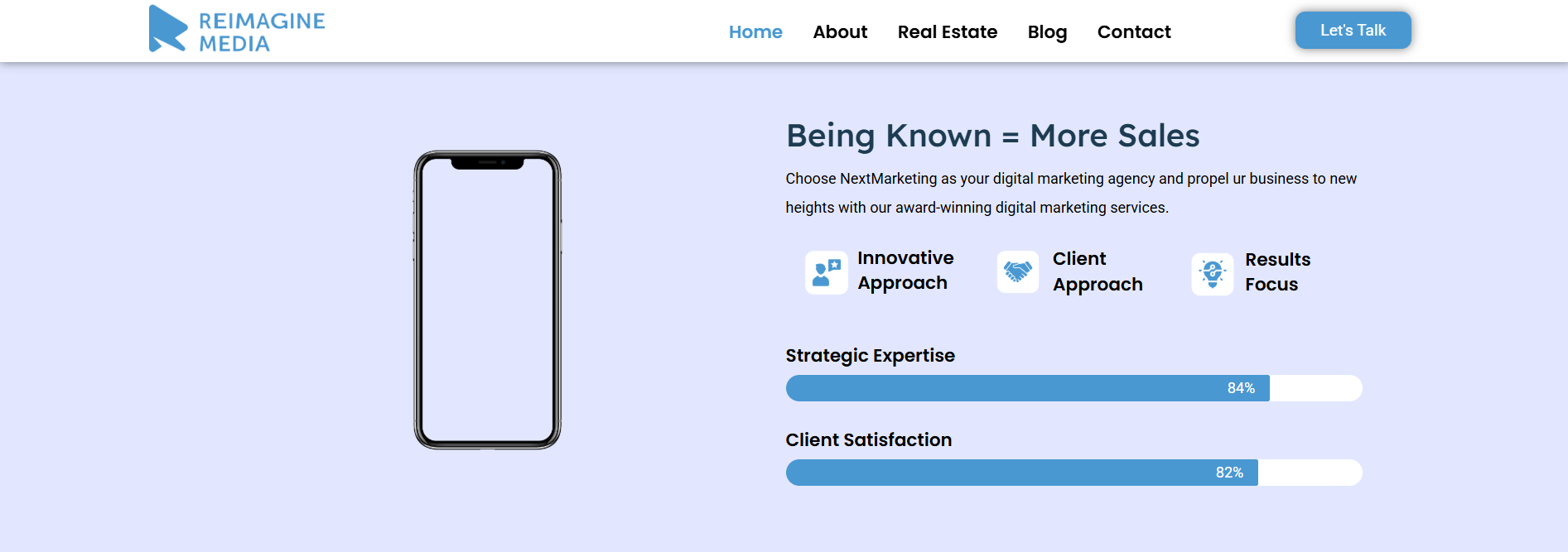Click the Innovative Approach text label
1568x552 pixels.
pyautogui.click(x=905, y=271)
